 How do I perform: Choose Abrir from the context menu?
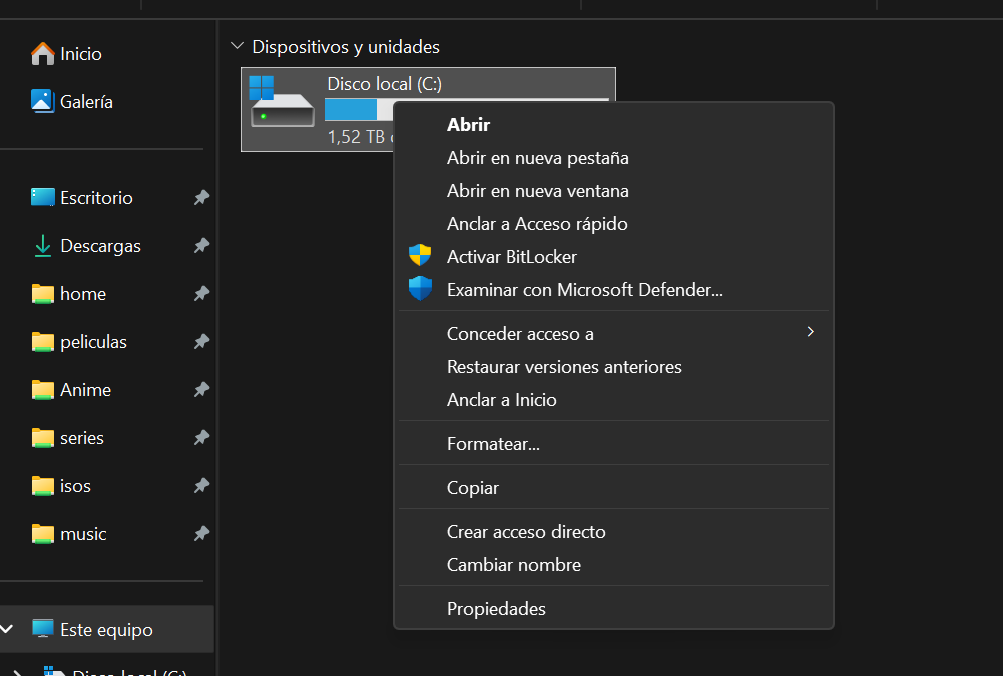[x=614, y=124]
